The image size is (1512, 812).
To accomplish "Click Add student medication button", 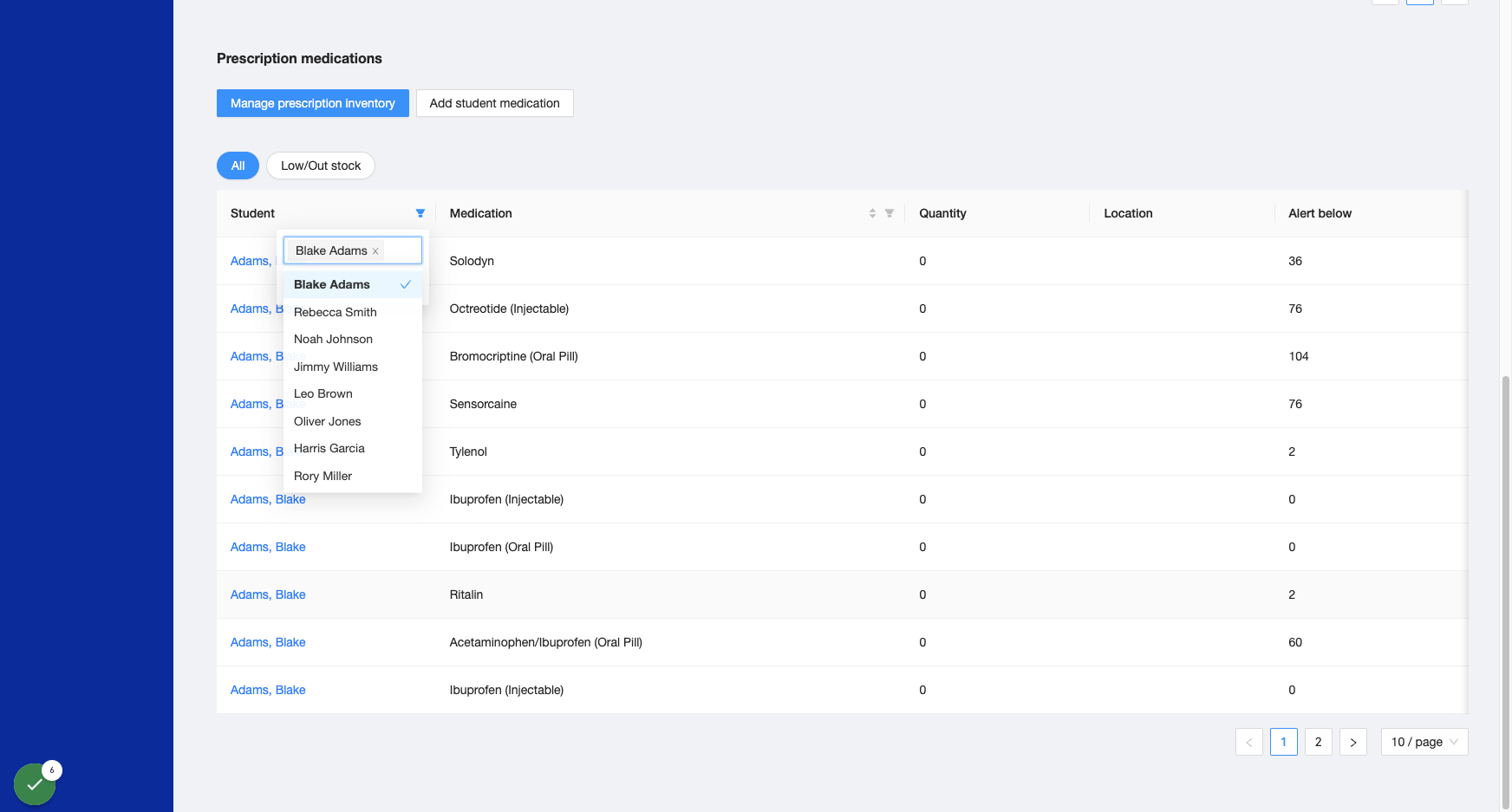I will (x=495, y=103).
